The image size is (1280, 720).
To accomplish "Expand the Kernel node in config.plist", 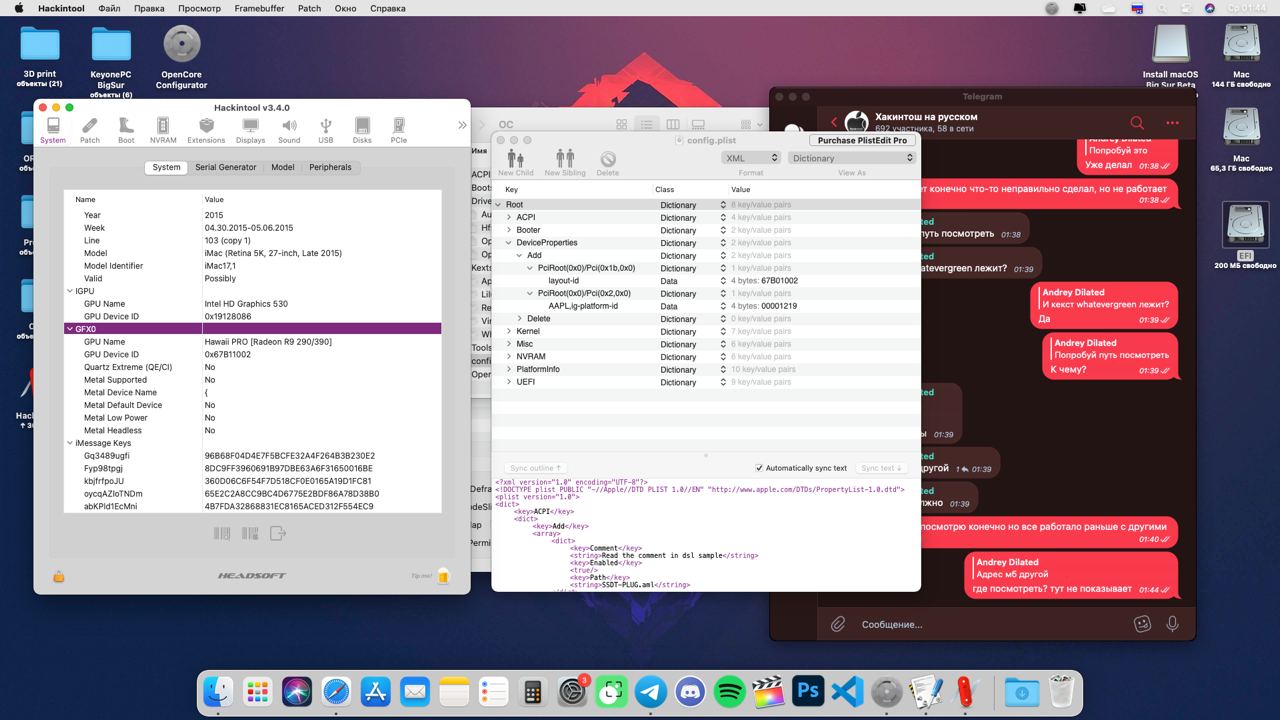I will pos(509,331).
